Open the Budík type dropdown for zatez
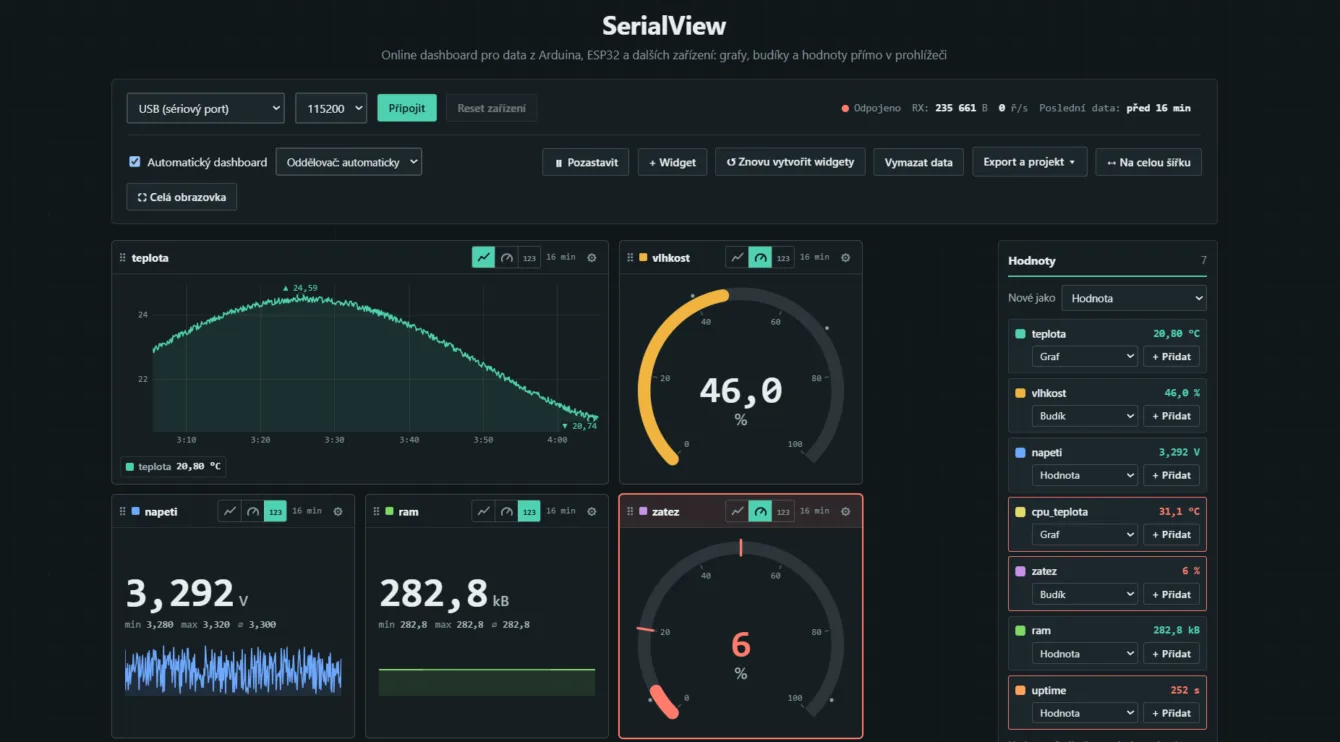This screenshot has width=1340, height=742. pyautogui.click(x=1085, y=594)
